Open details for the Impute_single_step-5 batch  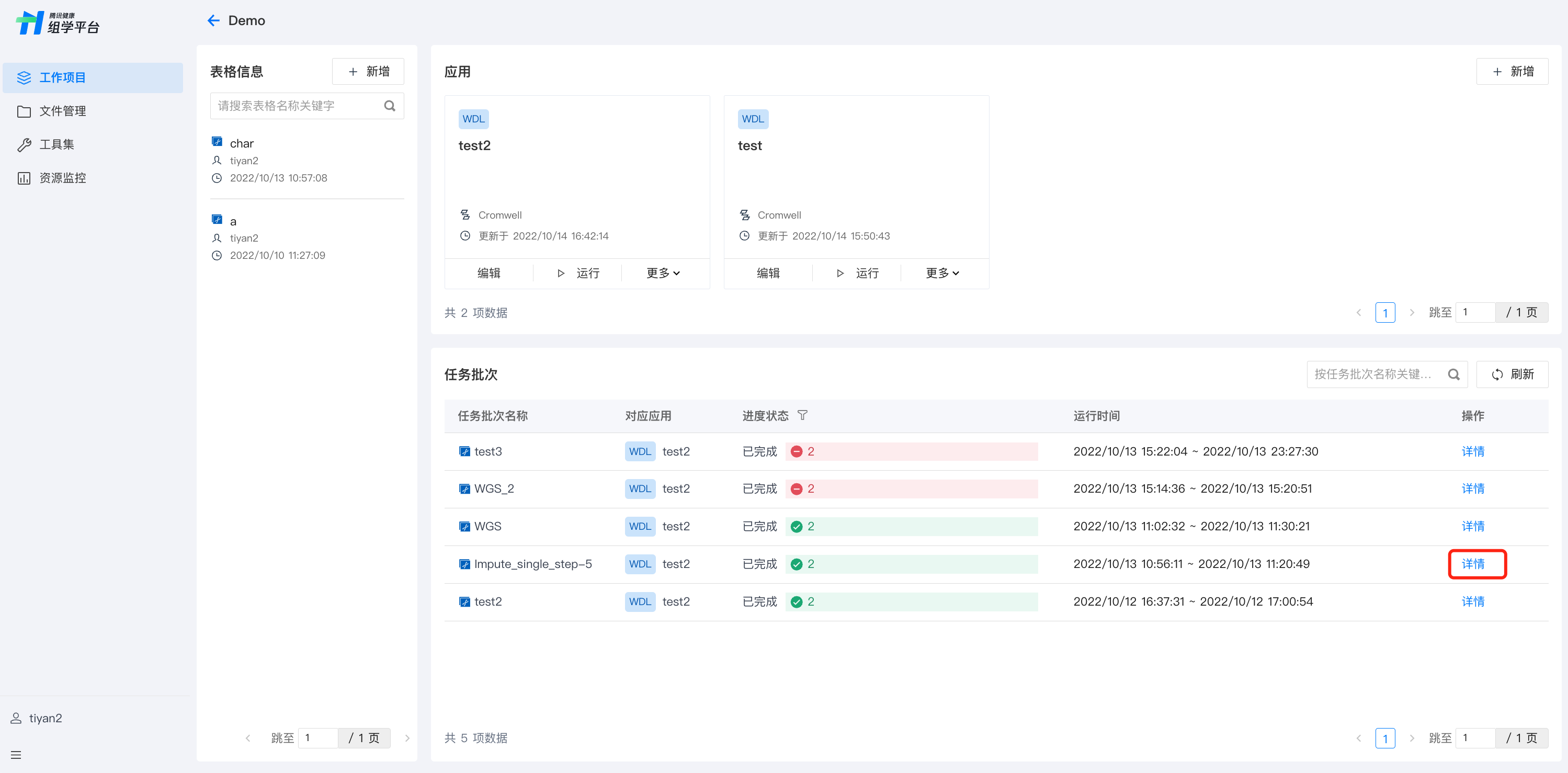pos(1473,564)
